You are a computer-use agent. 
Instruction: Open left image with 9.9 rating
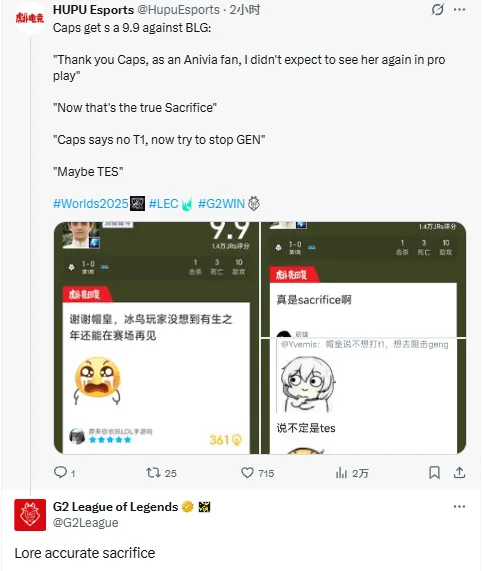click(157, 338)
